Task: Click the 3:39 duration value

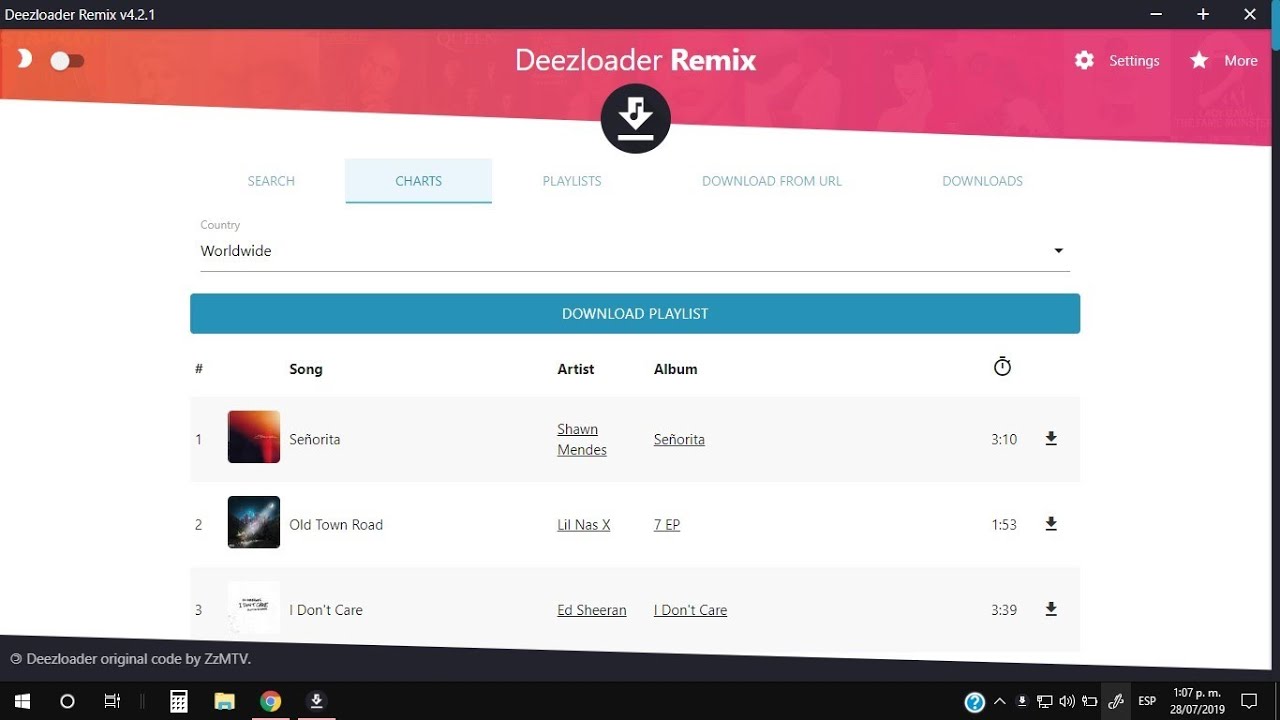Action: point(1004,609)
